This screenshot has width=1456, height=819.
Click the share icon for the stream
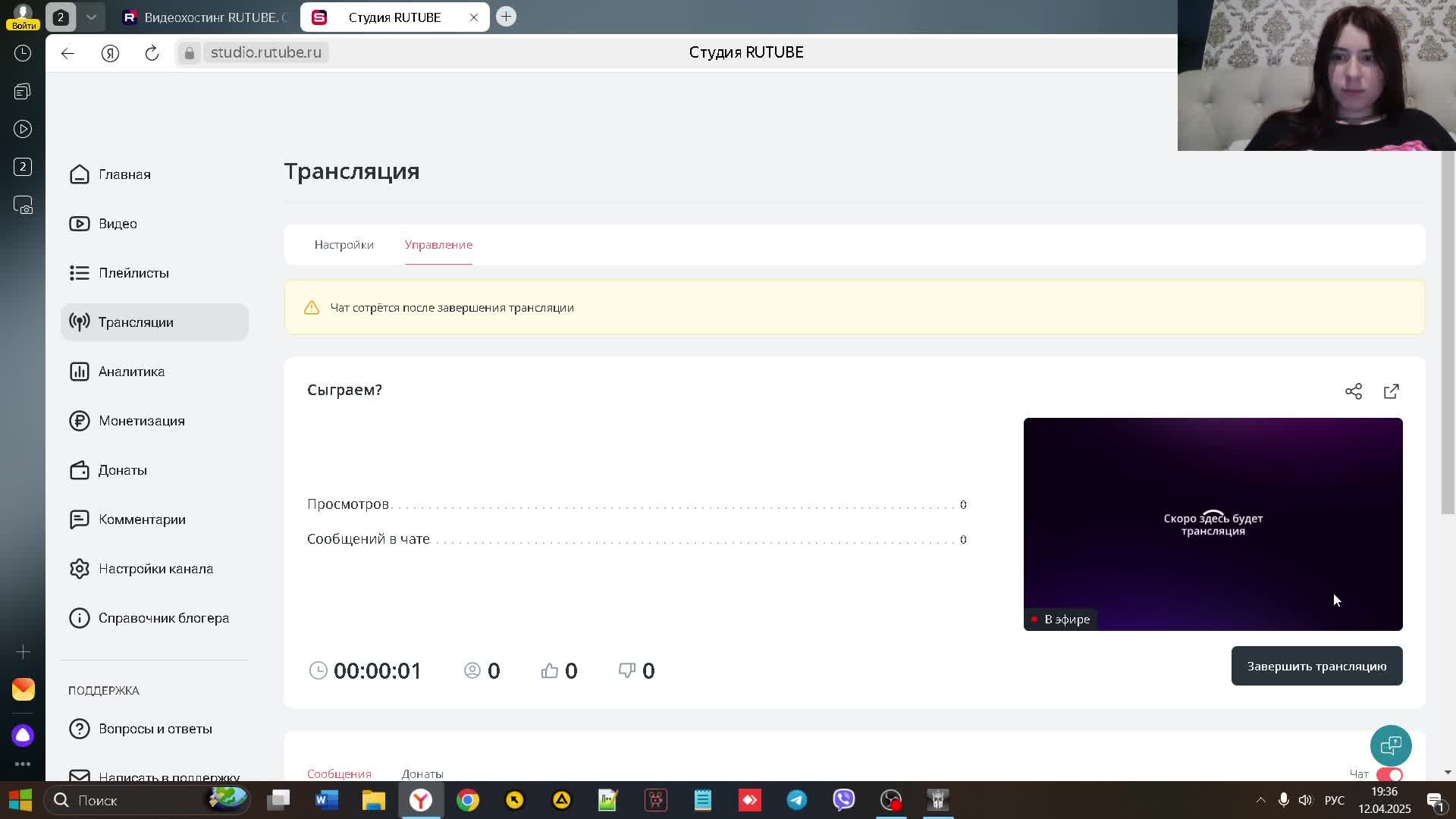pos(1354,391)
